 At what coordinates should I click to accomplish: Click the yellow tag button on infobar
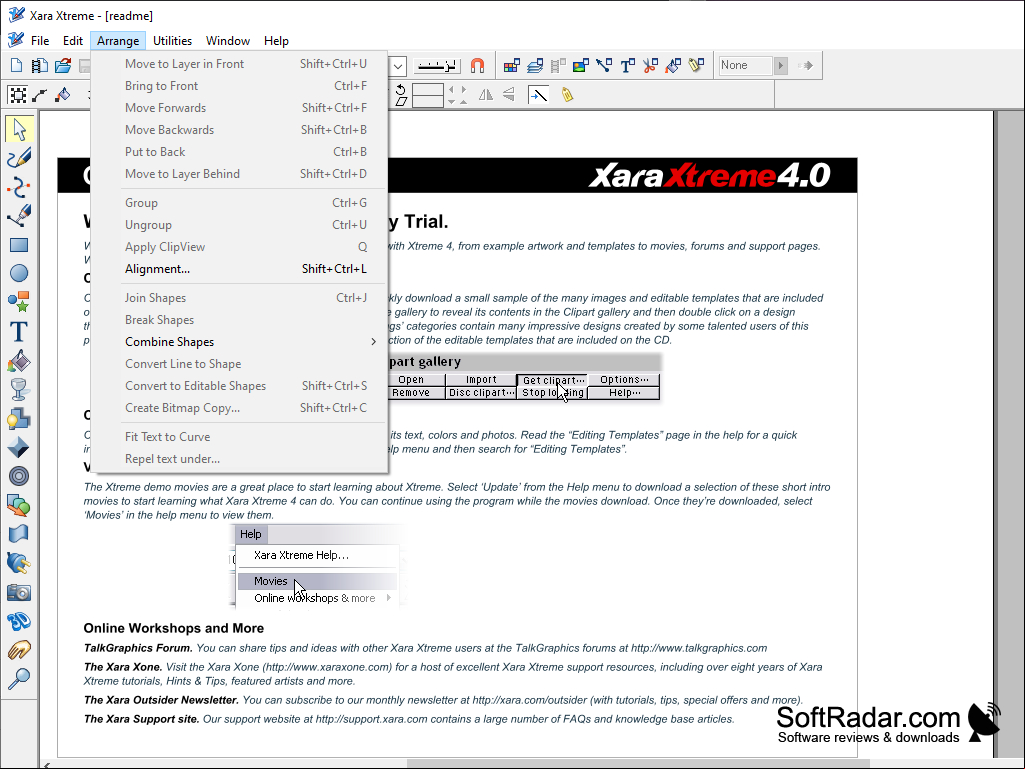[x=567, y=95]
